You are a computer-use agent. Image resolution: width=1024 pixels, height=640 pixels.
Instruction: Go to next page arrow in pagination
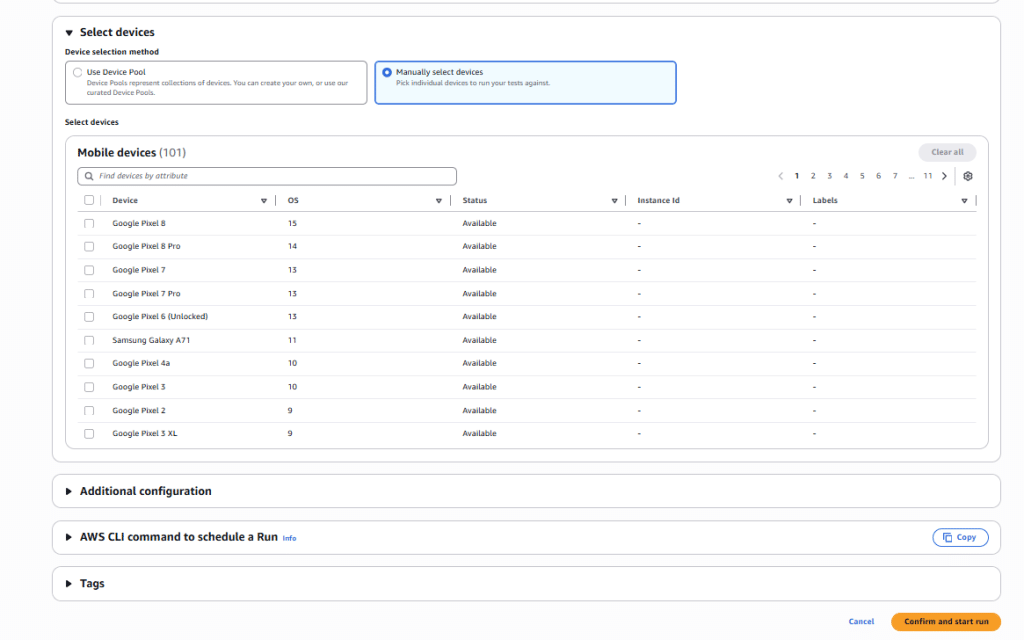click(x=945, y=176)
